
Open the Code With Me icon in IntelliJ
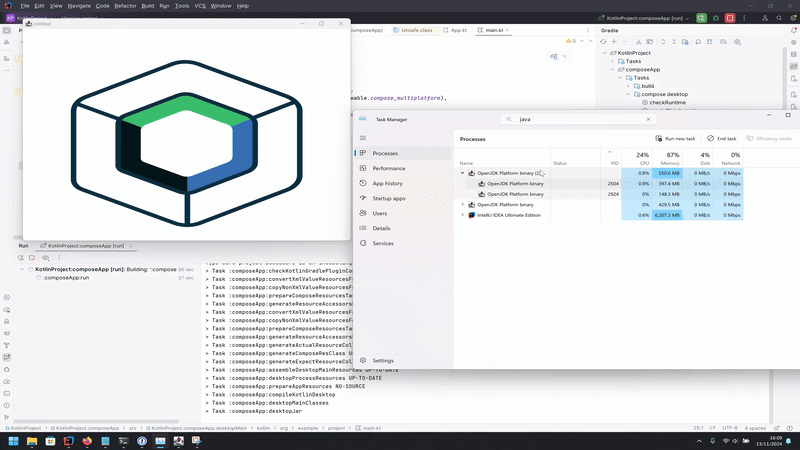click(x=765, y=18)
